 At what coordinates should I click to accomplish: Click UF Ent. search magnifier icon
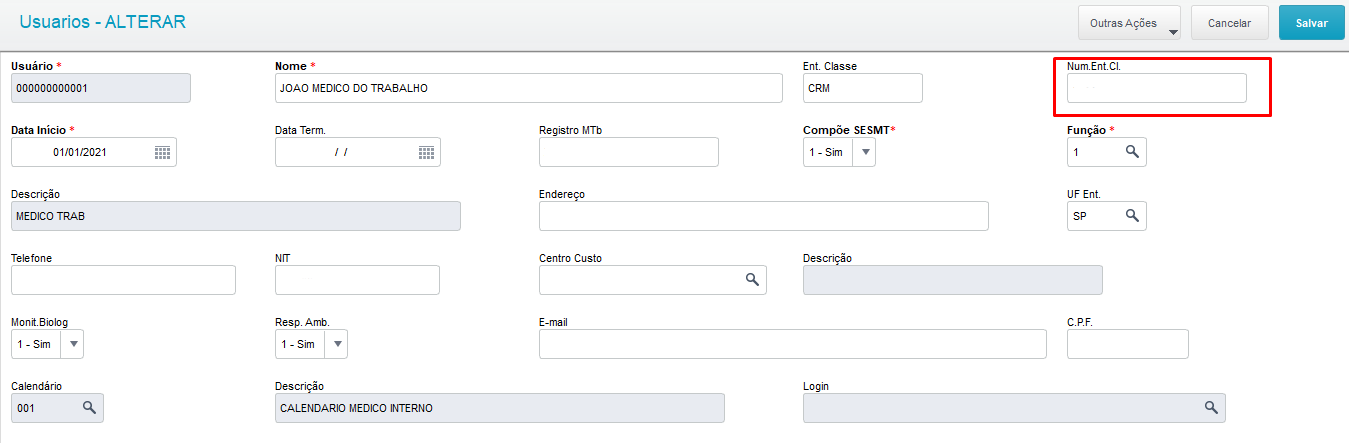[x=1132, y=216]
